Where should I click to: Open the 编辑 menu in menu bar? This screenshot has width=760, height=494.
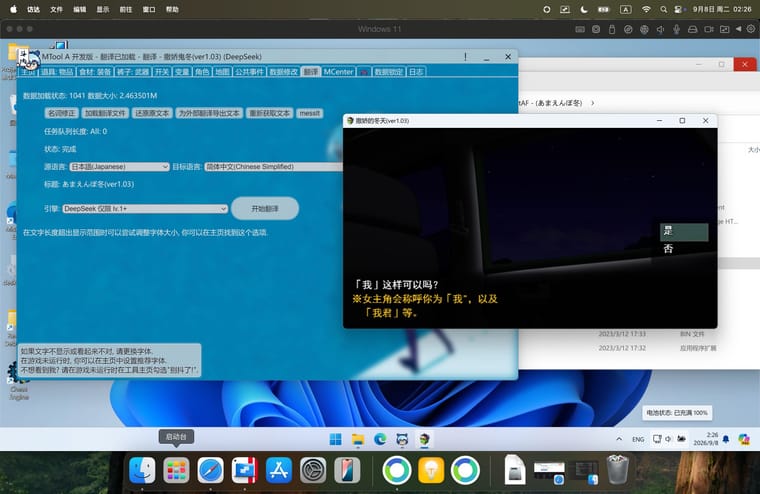pos(79,9)
